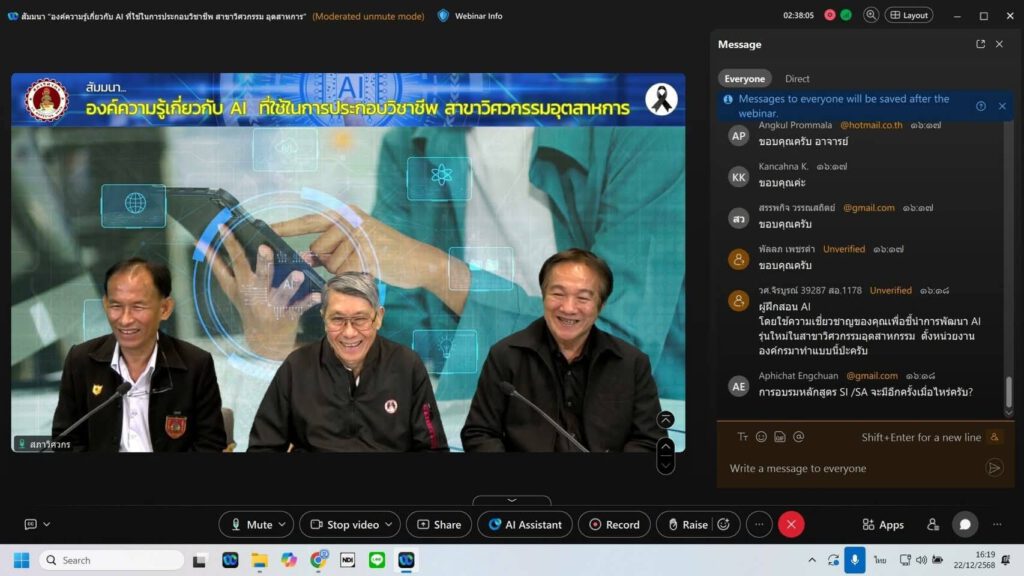Toggle the Raise hand button
The height and width of the screenshot is (576, 1024).
[686, 525]
